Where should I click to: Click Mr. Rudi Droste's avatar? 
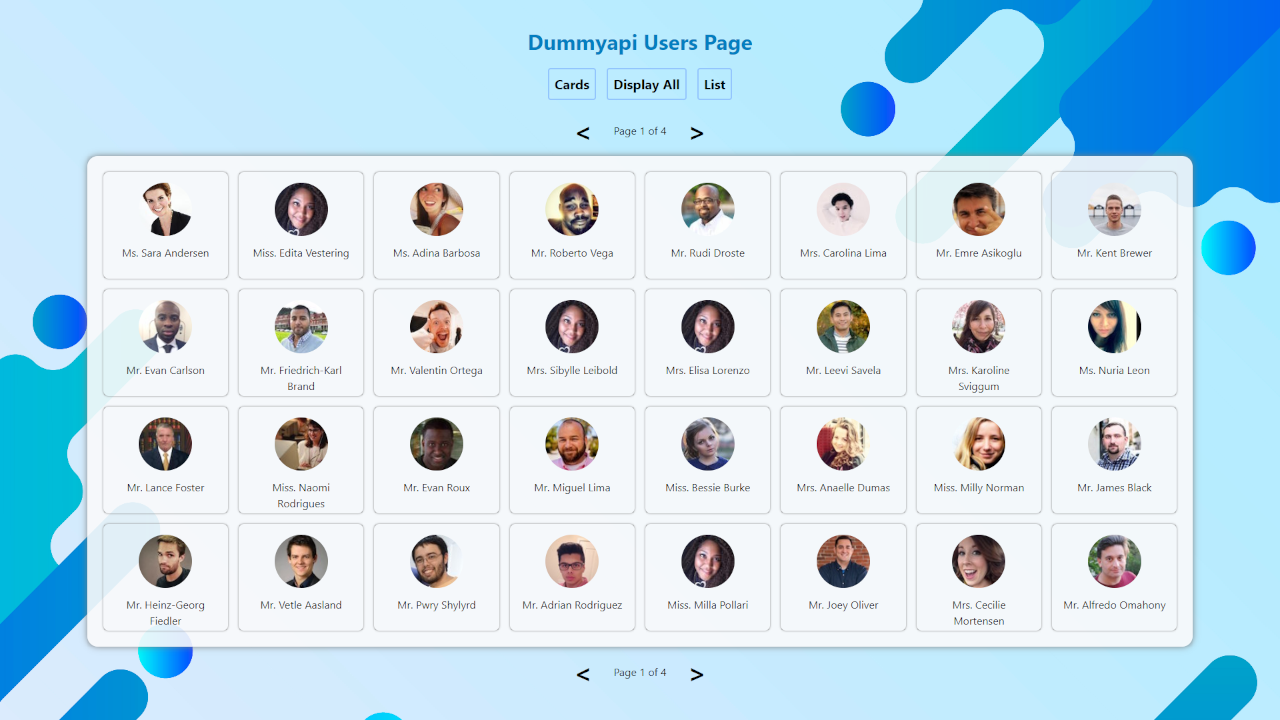click(708, 209)
